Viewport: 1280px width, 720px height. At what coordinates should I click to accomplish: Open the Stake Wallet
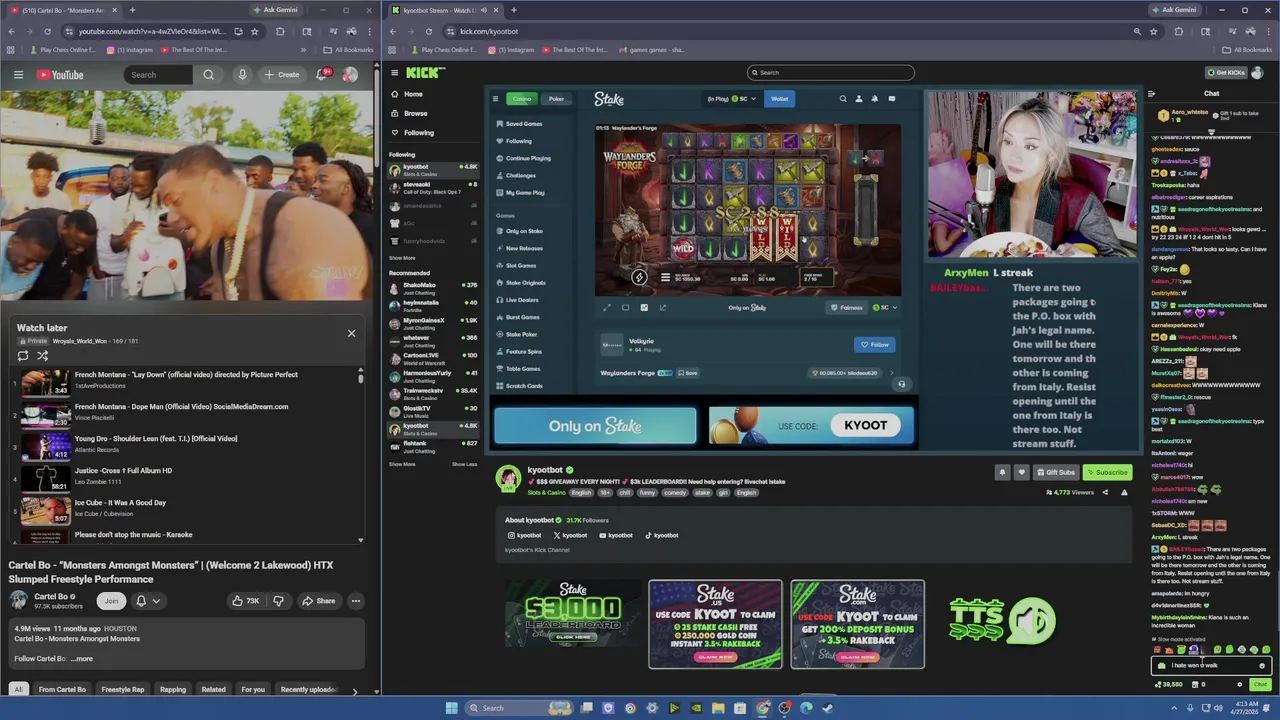coord(779,99)
